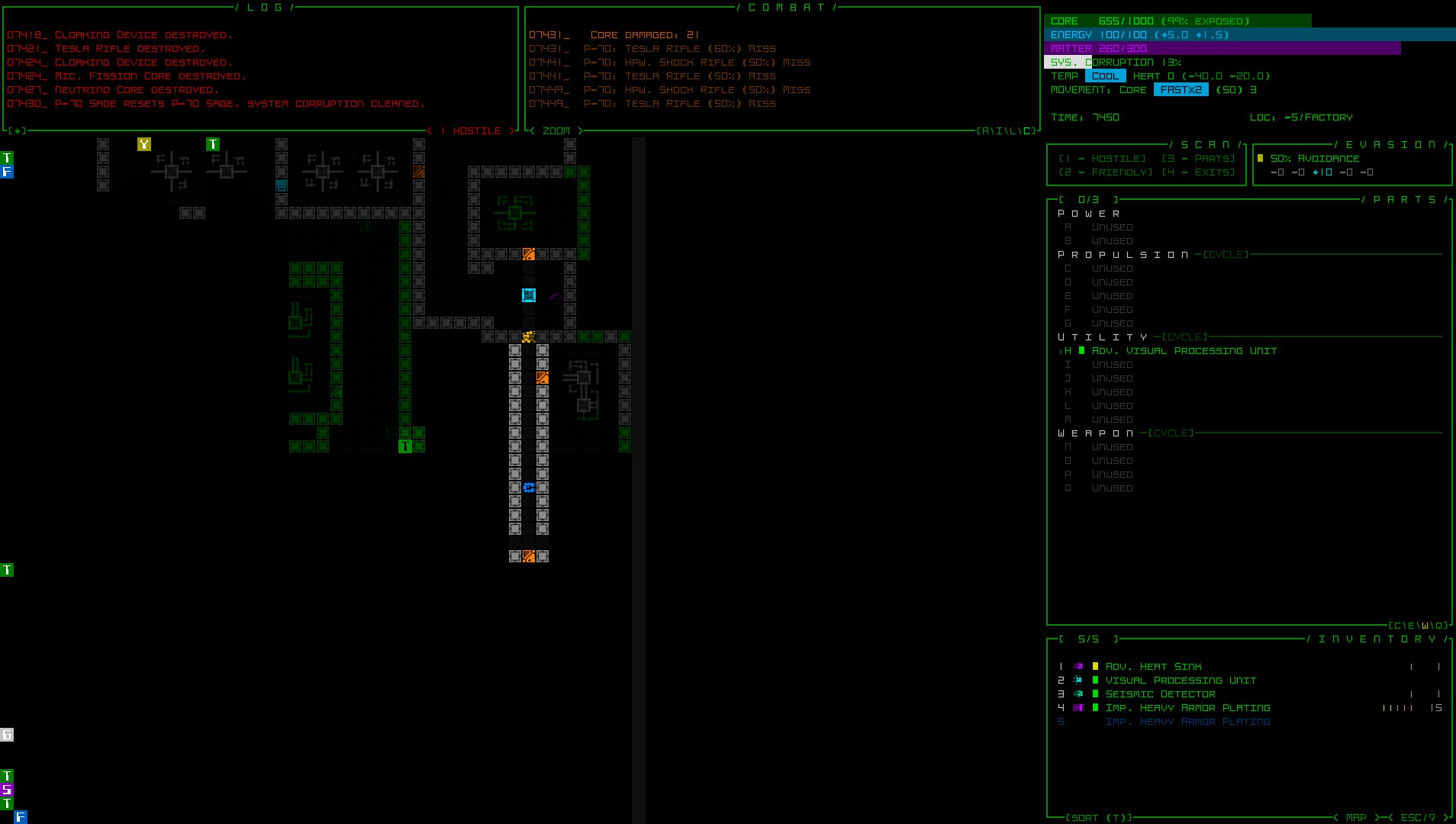Click the green T marker beside the Y marker
The image size is (1456, 824).
click(213, 144)
